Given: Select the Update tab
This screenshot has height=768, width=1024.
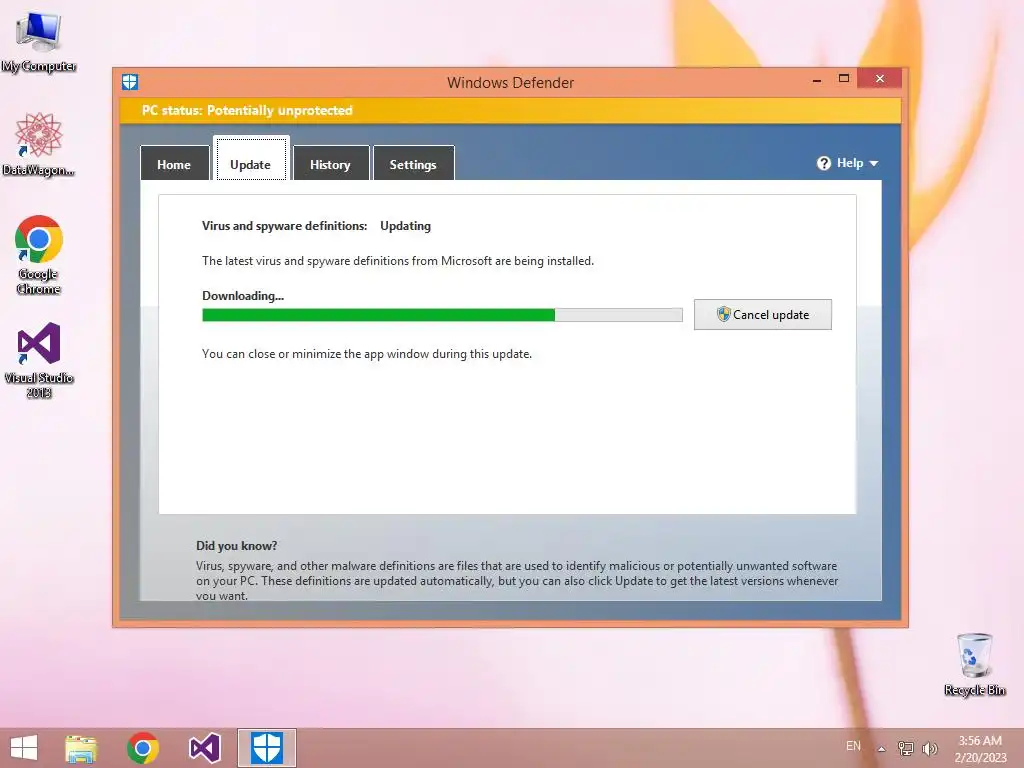Looking at the screenshot, I should [x=251, y=159].
